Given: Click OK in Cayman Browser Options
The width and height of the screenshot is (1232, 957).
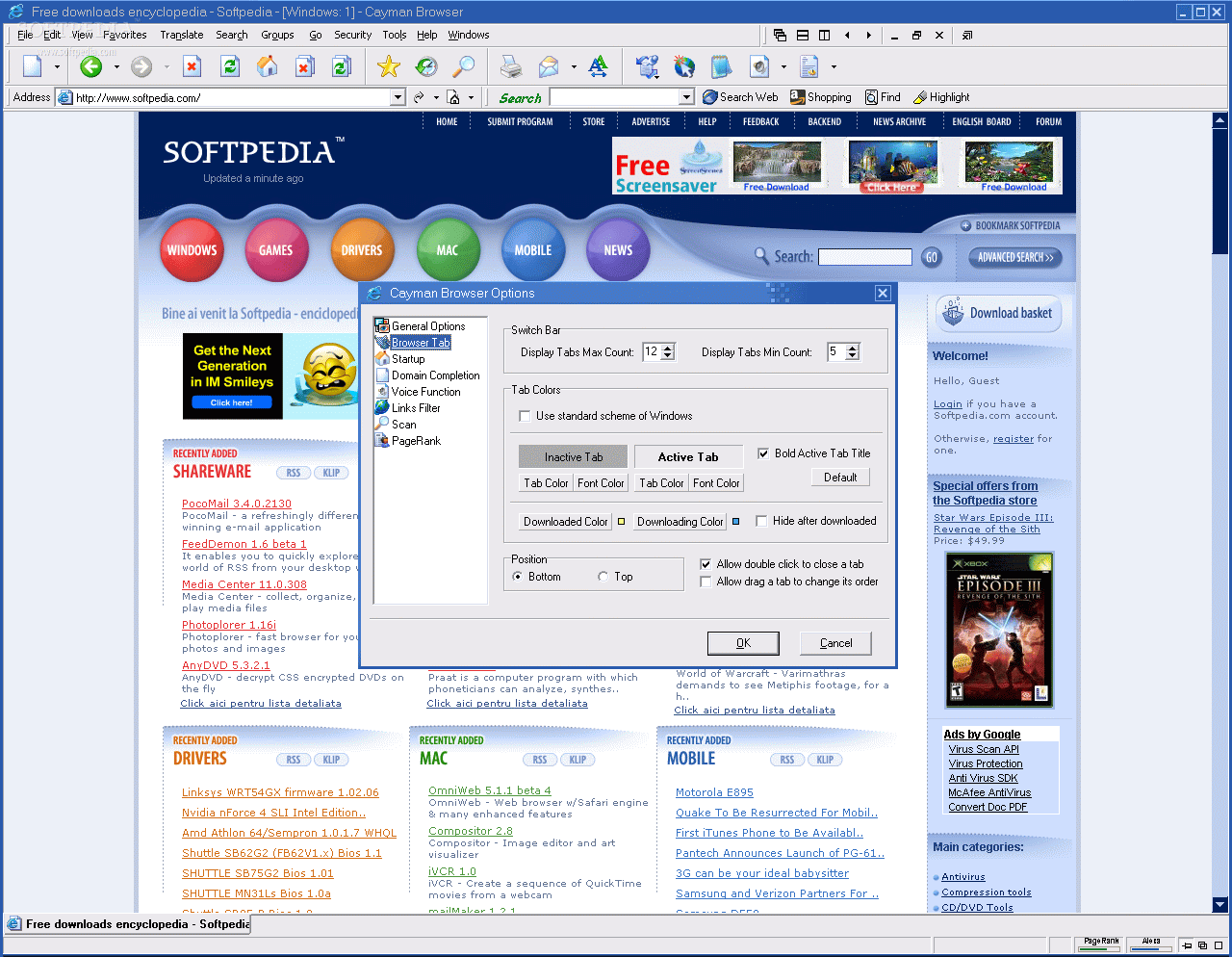Looking at the screenshot, I should 743,643.
